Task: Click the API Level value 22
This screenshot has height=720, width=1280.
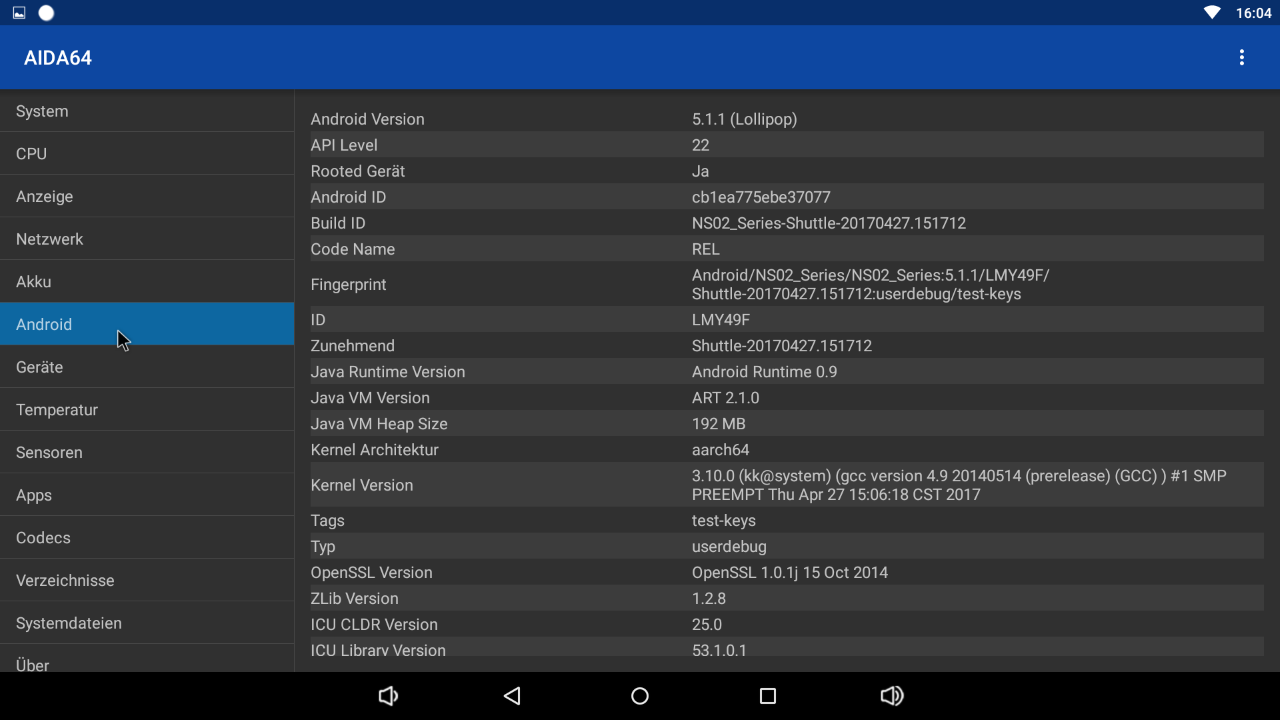Action: (700, 145)
